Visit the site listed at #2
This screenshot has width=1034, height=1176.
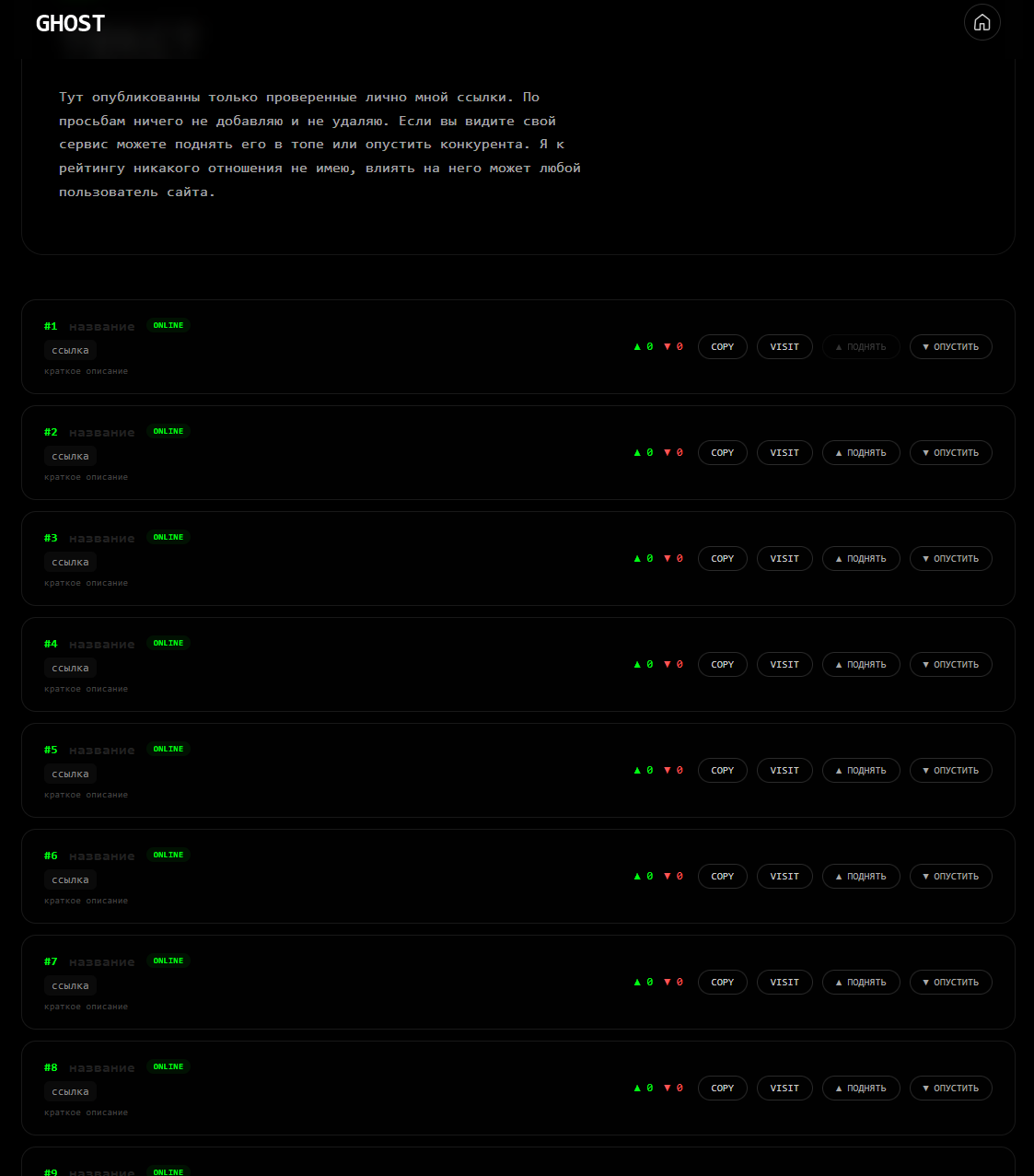click(x=784, y=453)
